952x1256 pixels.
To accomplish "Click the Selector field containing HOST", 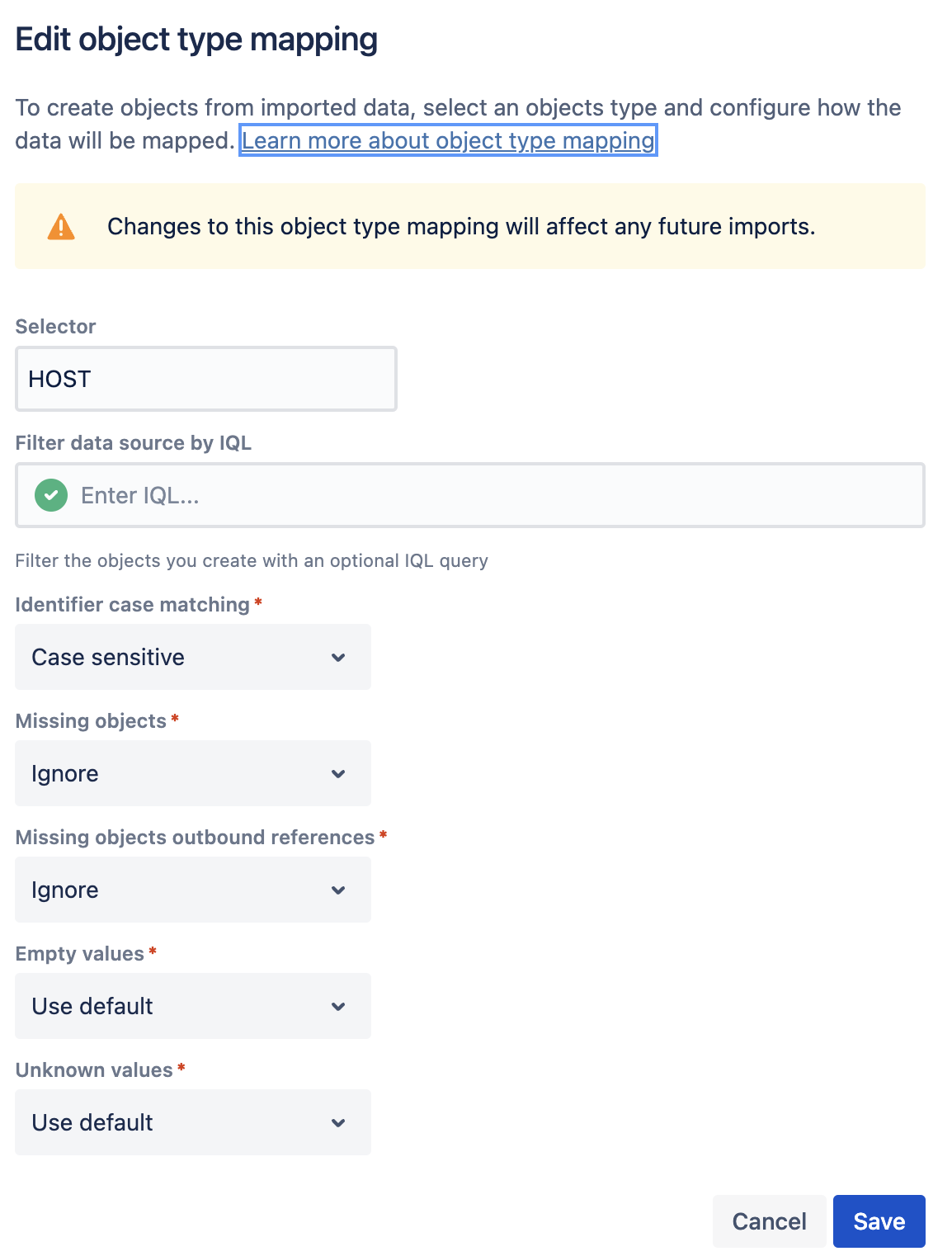I will point(206,380).
